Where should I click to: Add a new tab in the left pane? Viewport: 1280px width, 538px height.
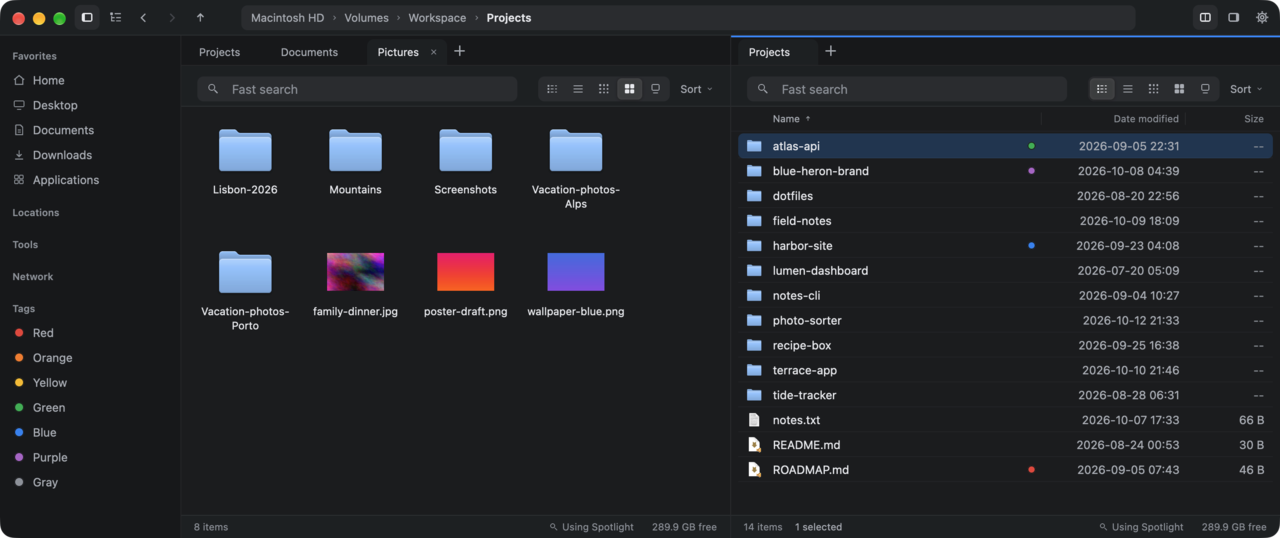point(460,51)
